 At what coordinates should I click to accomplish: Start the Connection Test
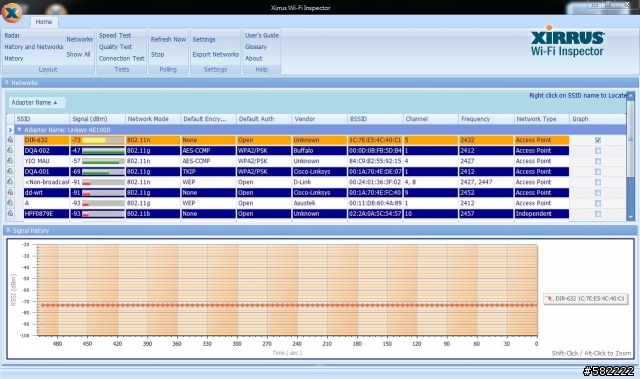click(x=122, y=58)
